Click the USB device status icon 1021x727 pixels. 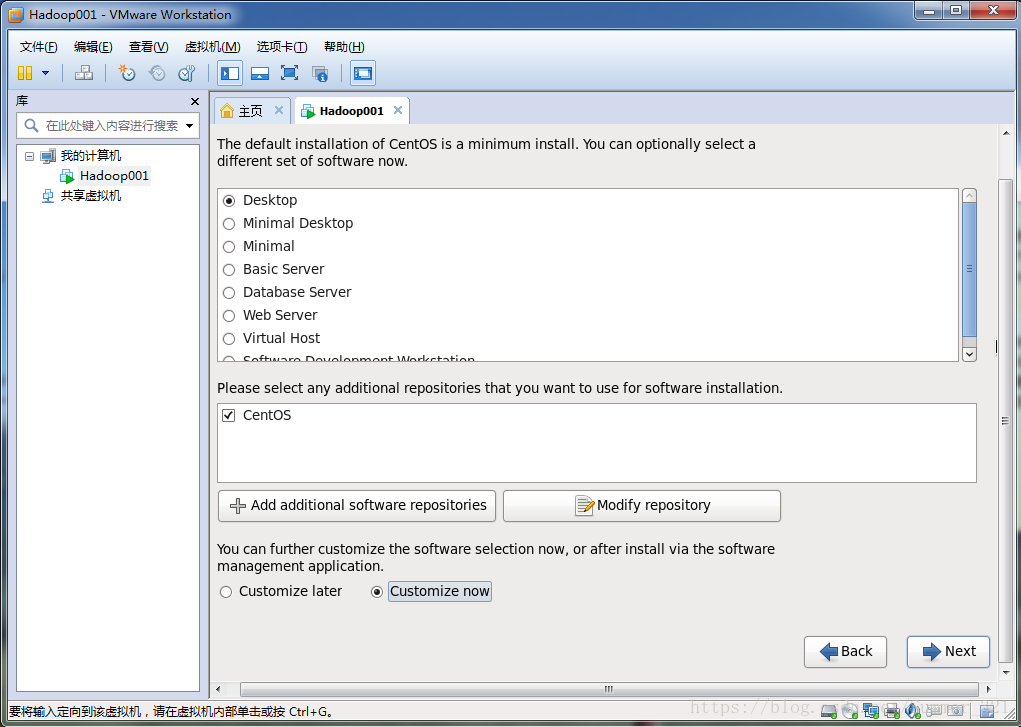(x=934, y=711)
